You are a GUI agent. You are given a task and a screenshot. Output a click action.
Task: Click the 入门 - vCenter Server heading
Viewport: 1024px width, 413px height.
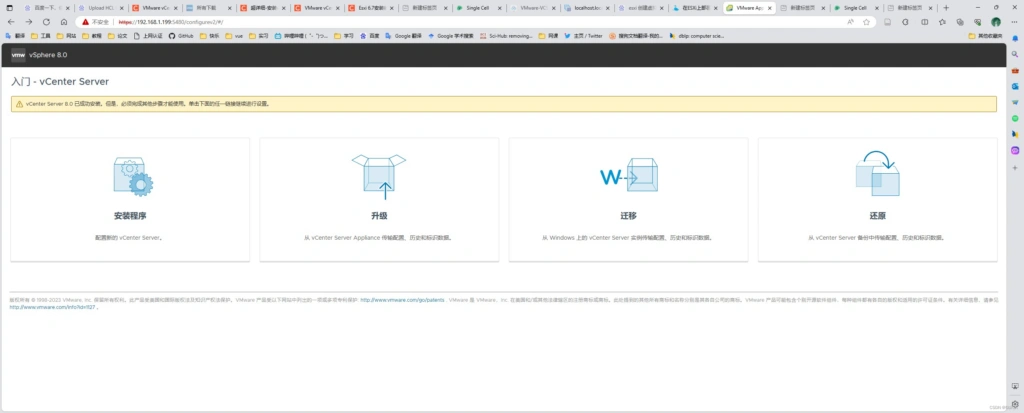pos(60,82)
